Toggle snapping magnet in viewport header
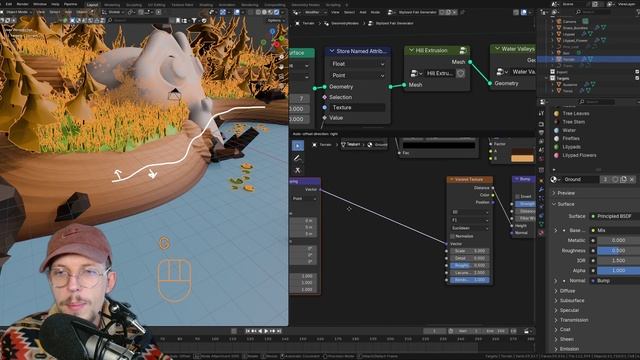 pyautogui.click(x=141, y=12)
